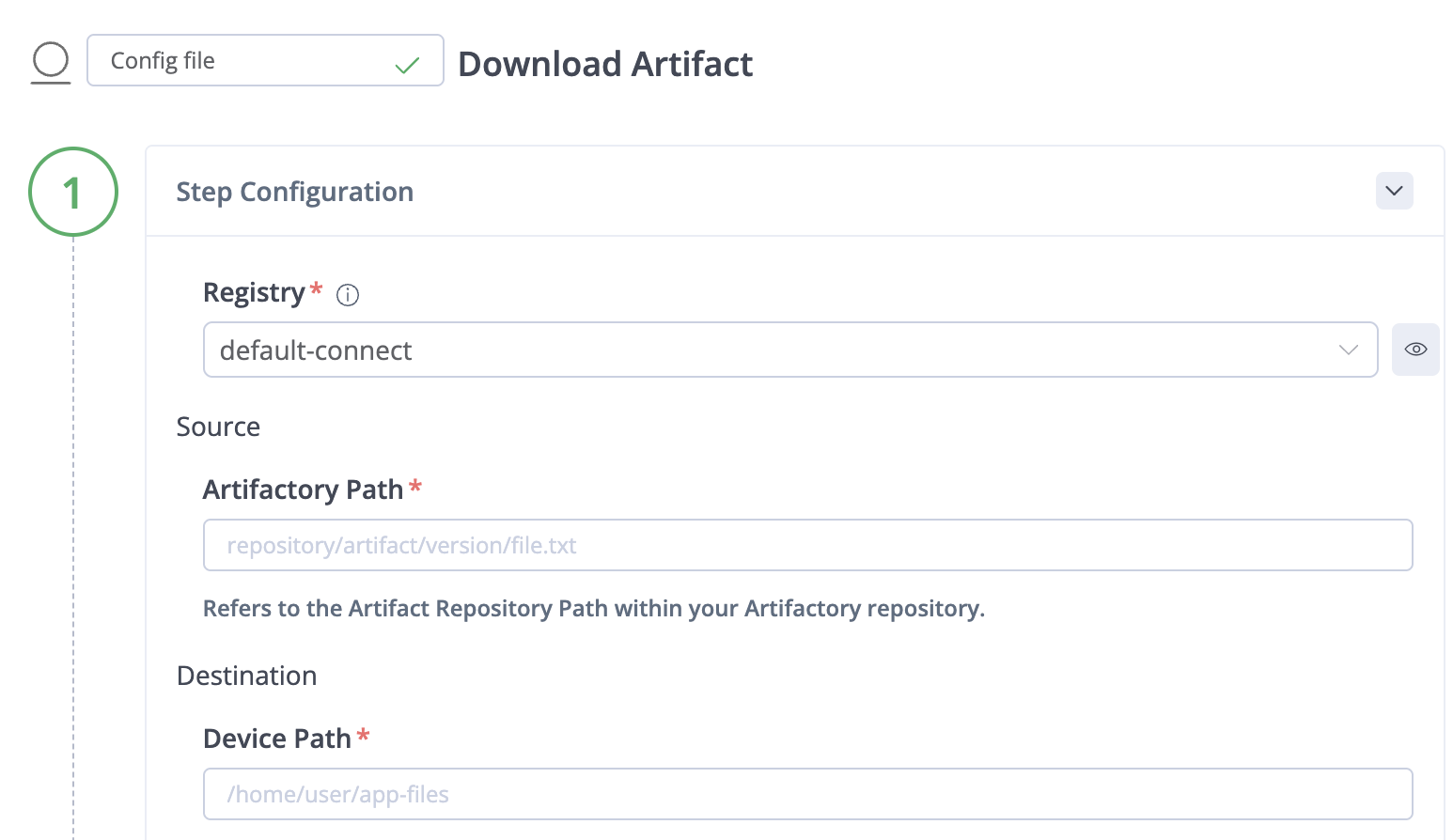Click the Artifactory repository helper text
Image resolution: width=1453 pixels, height=840 pixels.
click(x=594, y=609)
